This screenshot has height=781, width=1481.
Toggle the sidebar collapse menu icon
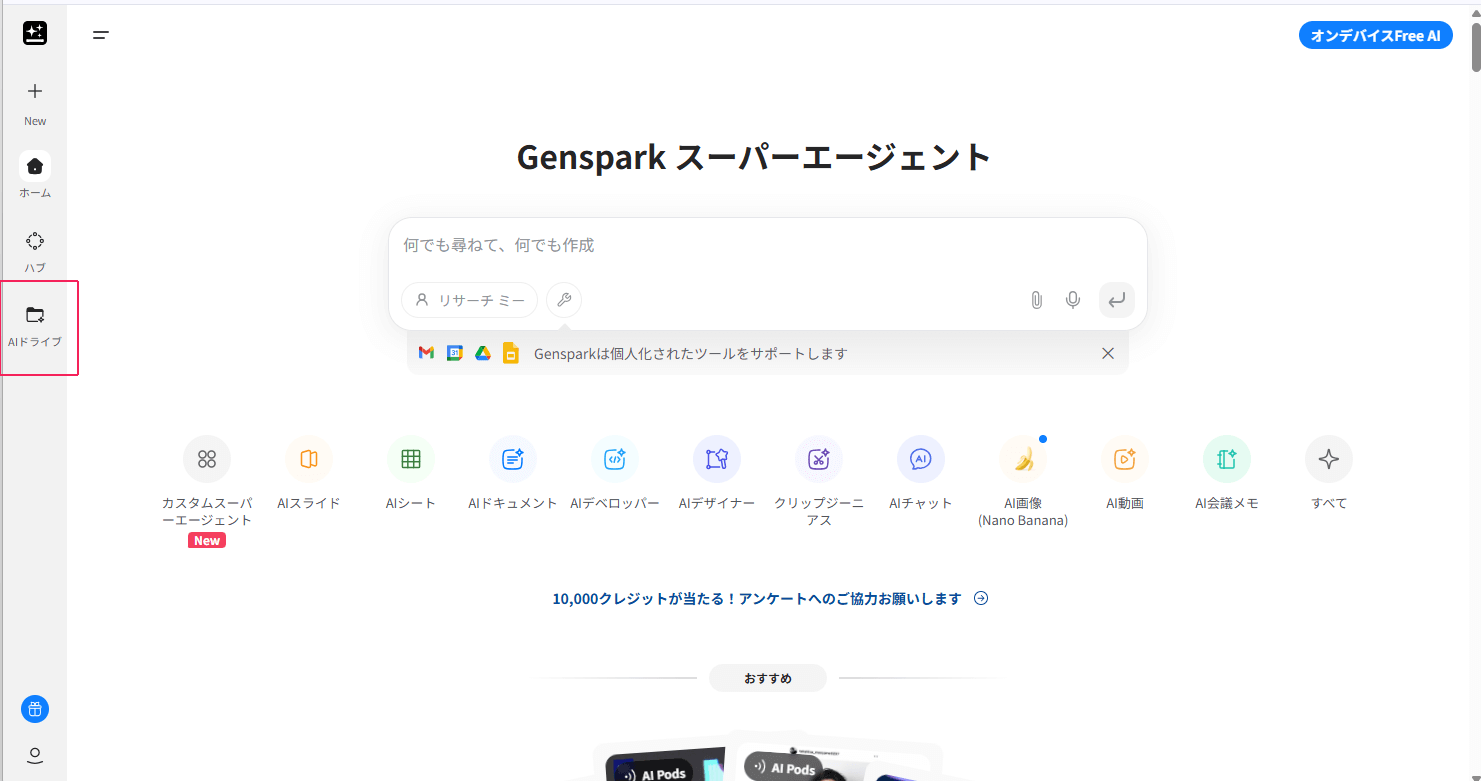coord(101,35)
